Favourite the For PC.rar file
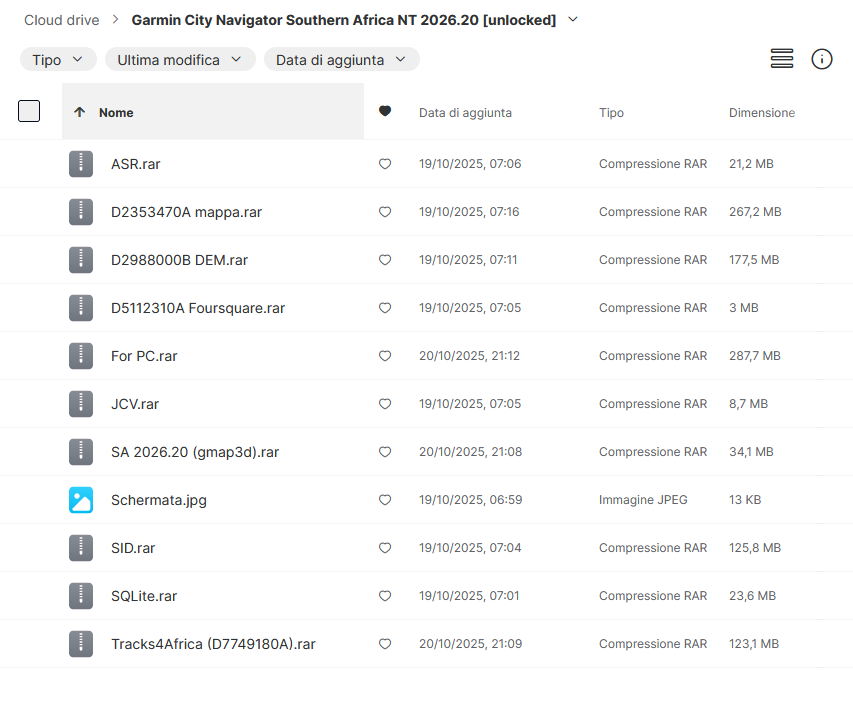 [x=385, y=356]
